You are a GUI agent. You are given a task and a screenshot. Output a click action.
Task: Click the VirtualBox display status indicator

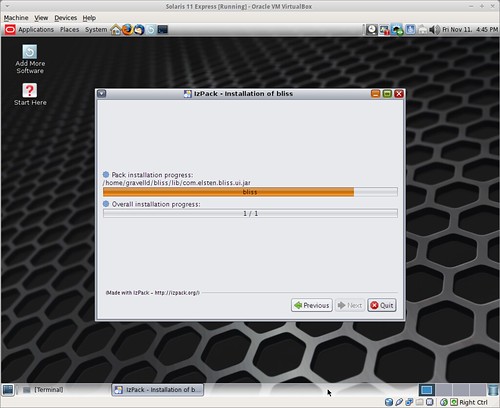point(430,402)
